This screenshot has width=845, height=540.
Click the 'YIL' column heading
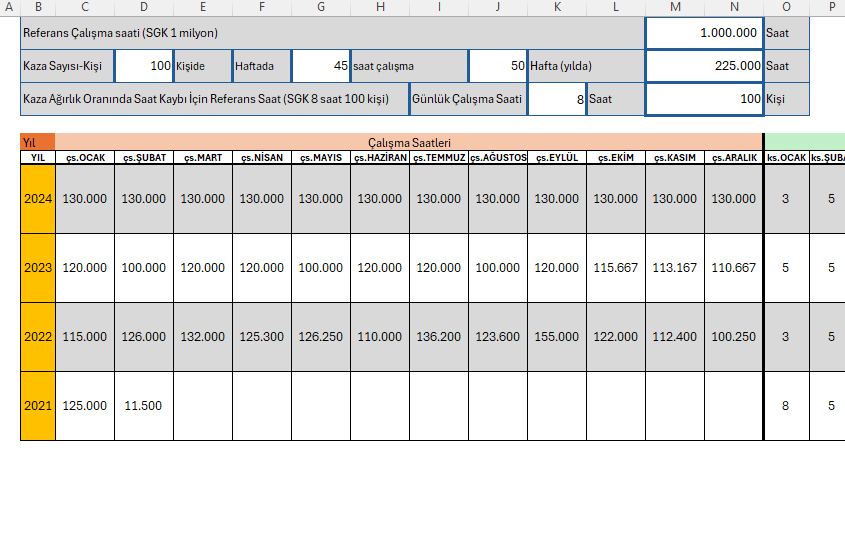tap(38, 157)
